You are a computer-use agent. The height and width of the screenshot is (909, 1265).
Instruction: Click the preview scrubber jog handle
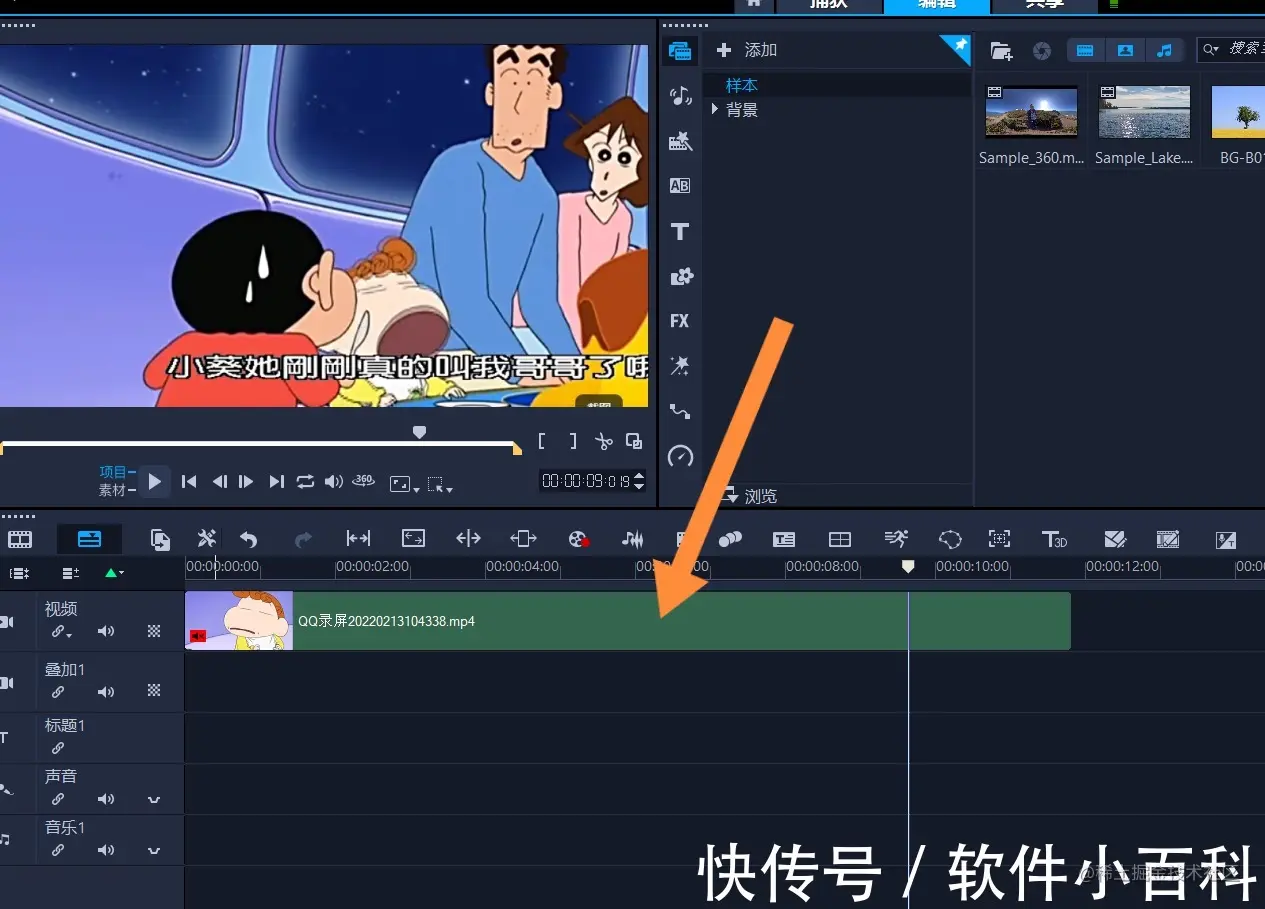(420, 431)
